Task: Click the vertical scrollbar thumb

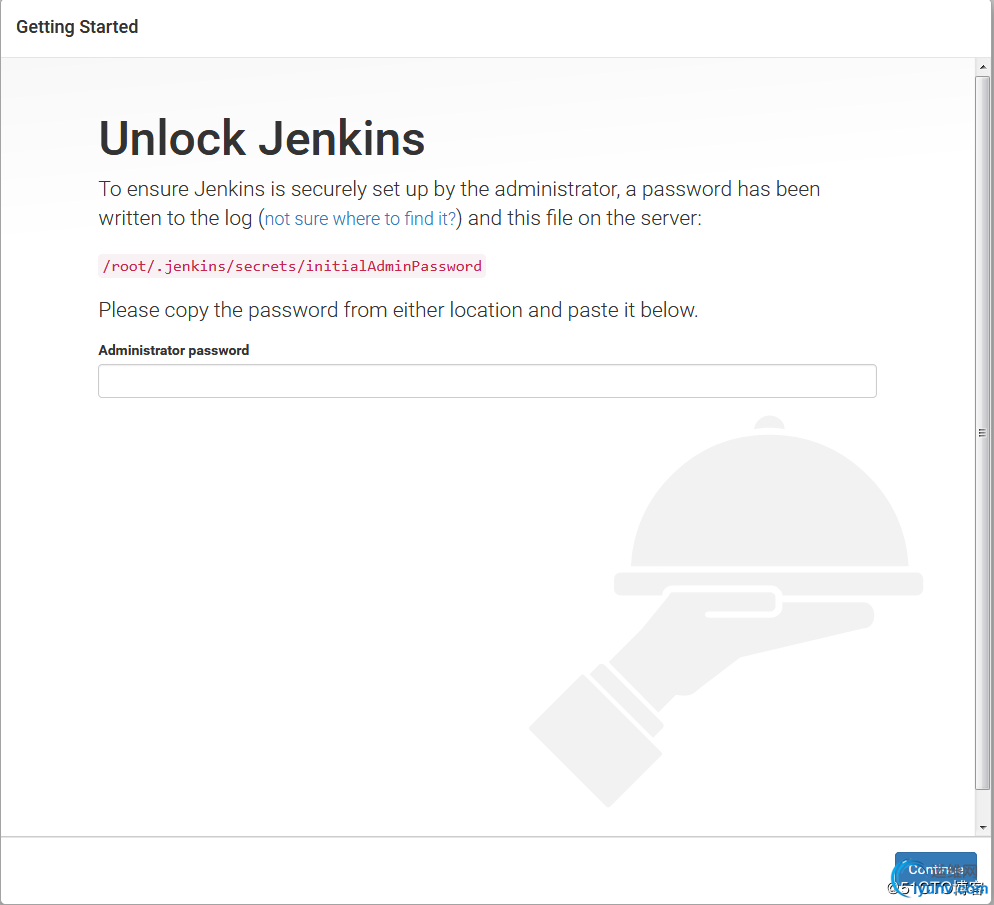Action: point(983,433)
